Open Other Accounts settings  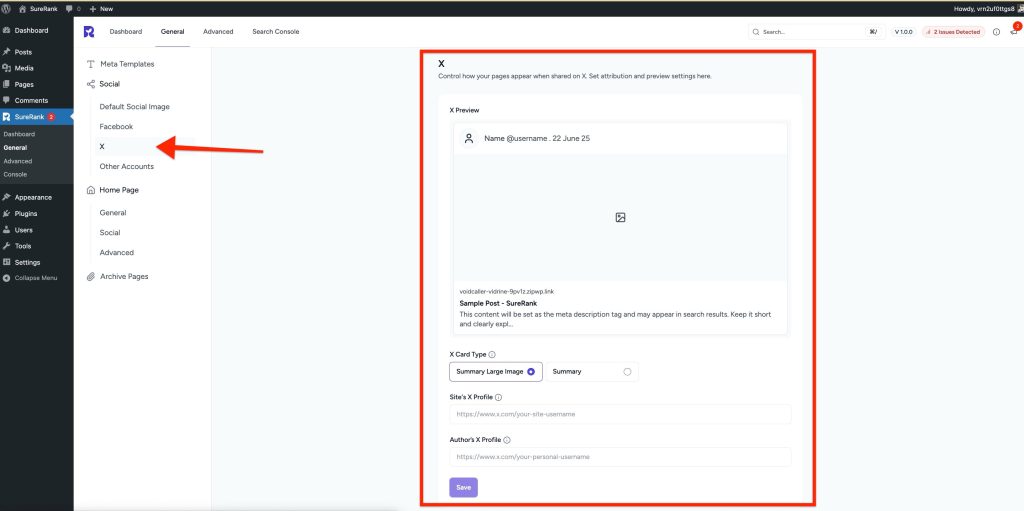pyautogui.click(x=127, y=167)
